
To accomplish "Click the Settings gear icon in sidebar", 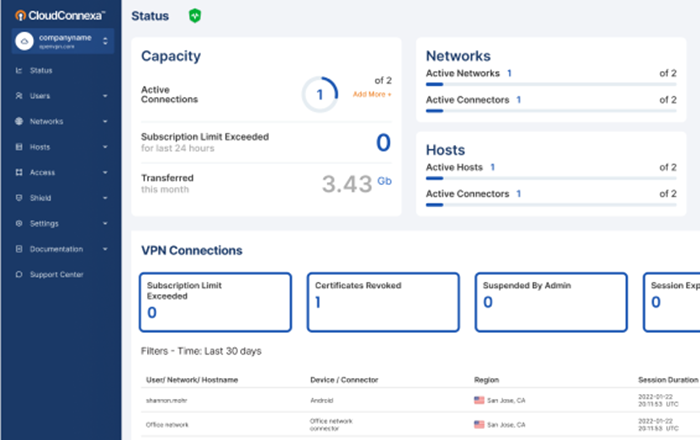I will pyautogui.click(x=19, y=223).
